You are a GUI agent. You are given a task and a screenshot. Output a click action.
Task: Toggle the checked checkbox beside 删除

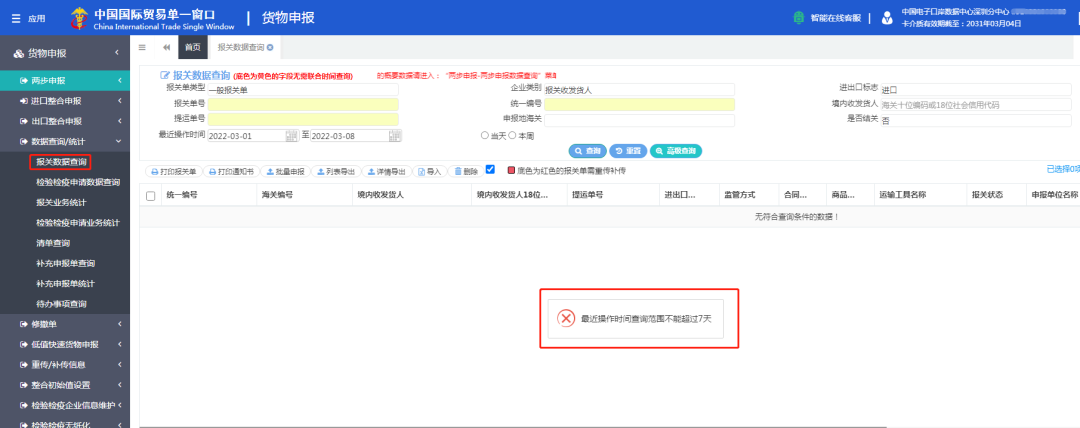click(490, 170)
